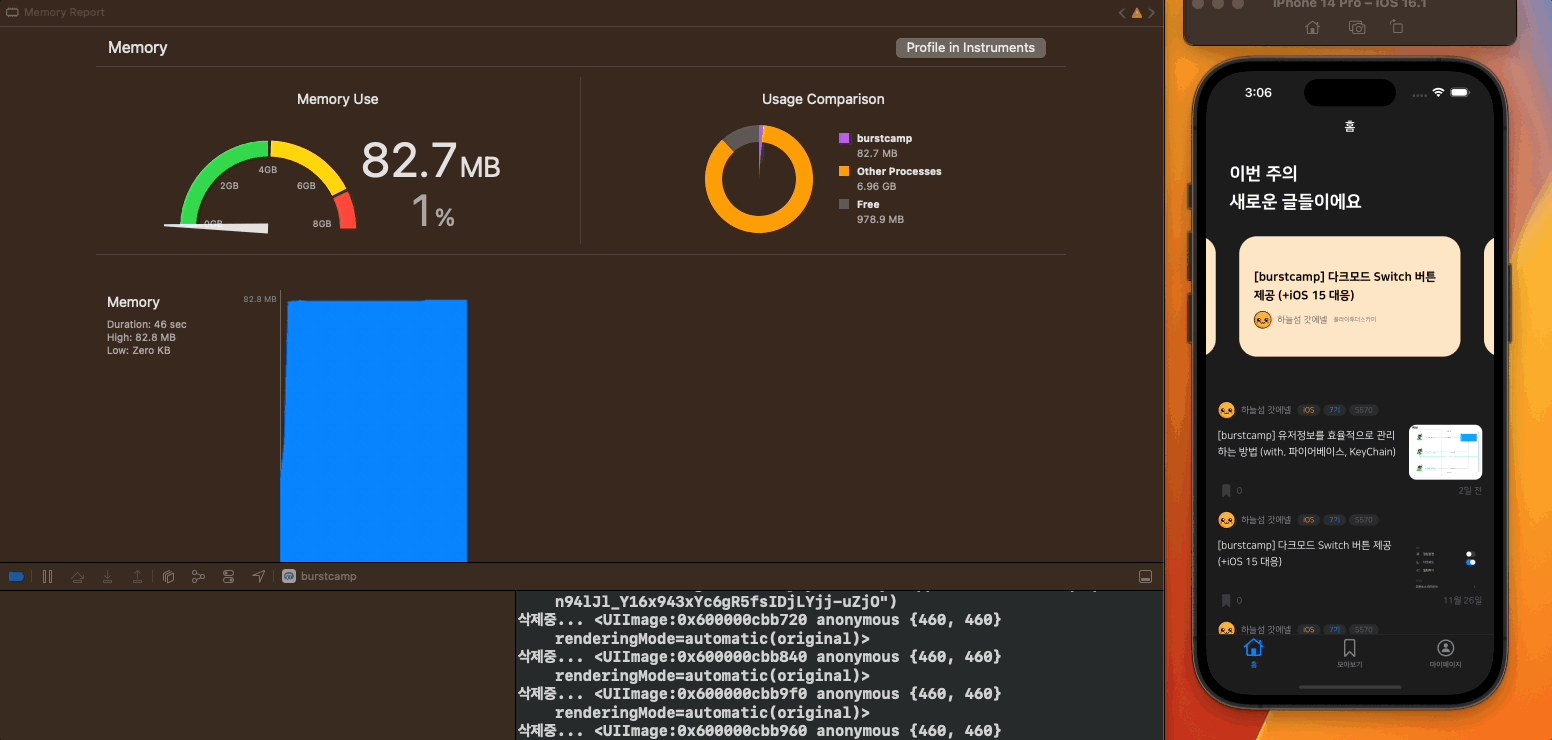Click the 3:06 clock in simulator
The height and width of the screenshot is (740, 1552).
[x=1258, y=92]
